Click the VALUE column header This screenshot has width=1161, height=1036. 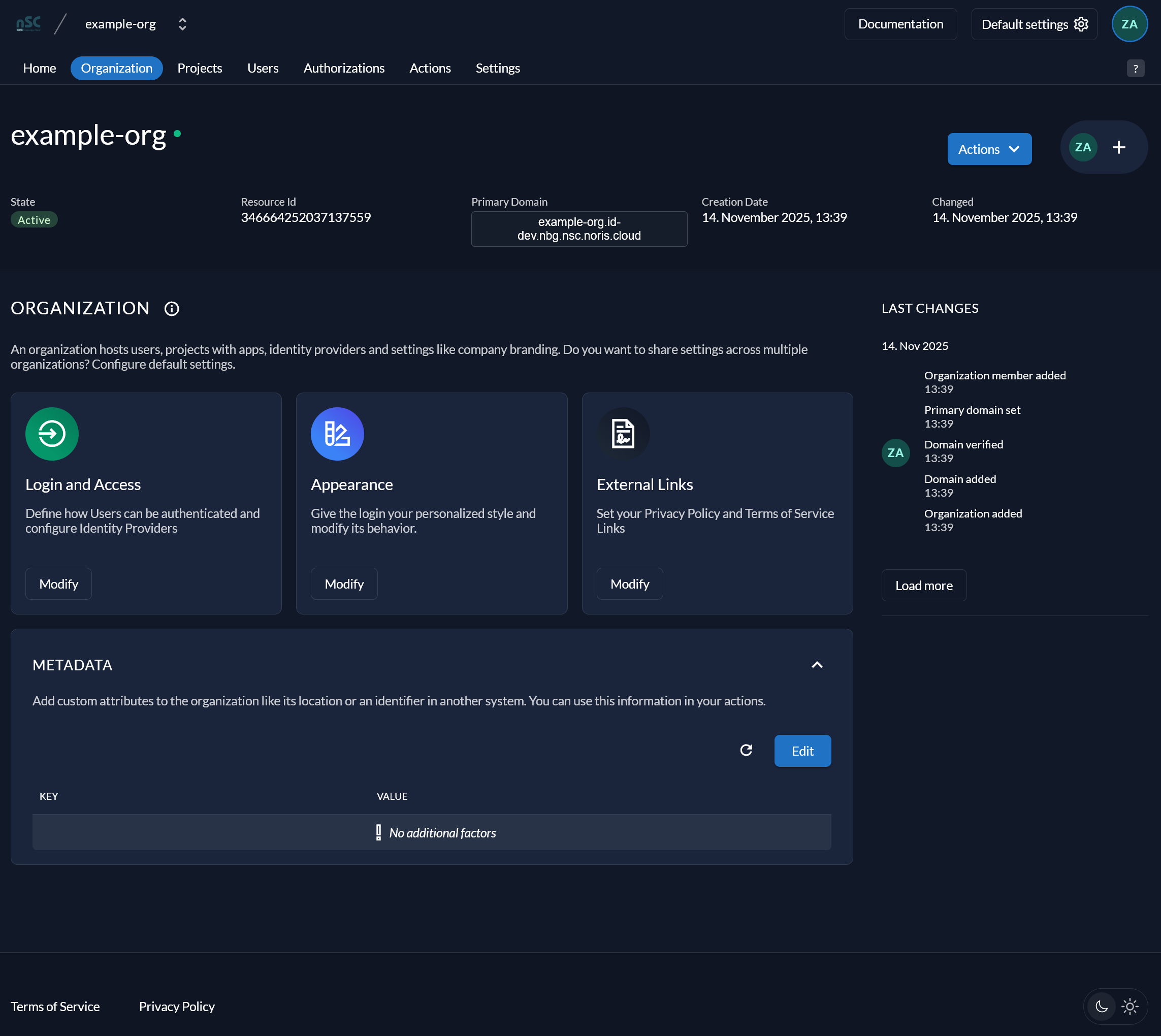[392, 796]
